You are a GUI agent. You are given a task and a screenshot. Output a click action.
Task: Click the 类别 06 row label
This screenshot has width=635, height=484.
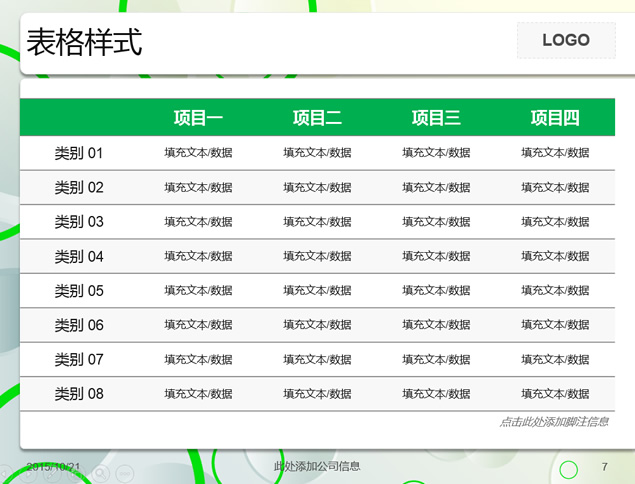(79, 325)
